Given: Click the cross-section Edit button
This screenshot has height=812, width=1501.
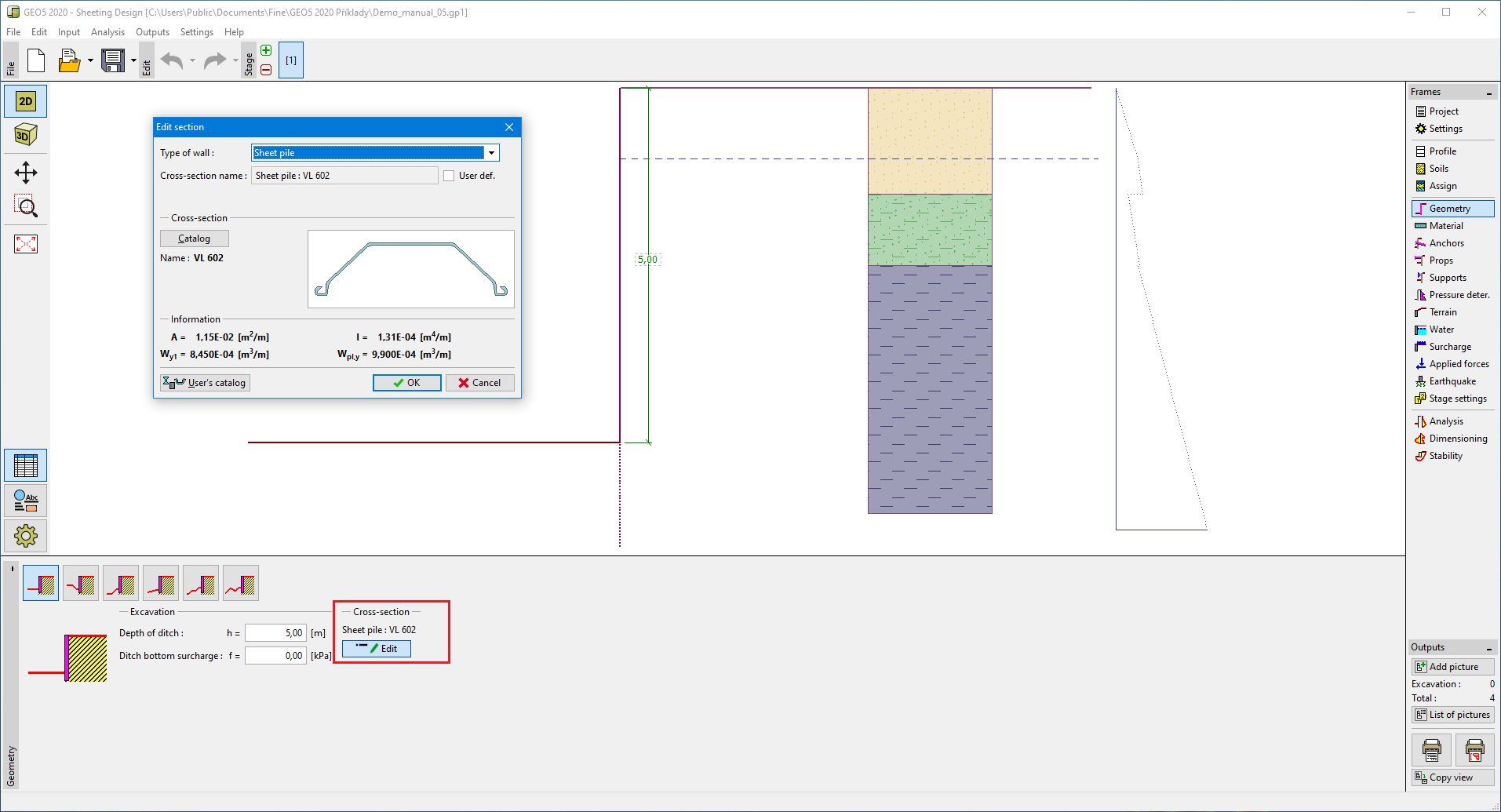Looking at the screenshot, I should 377,649.
